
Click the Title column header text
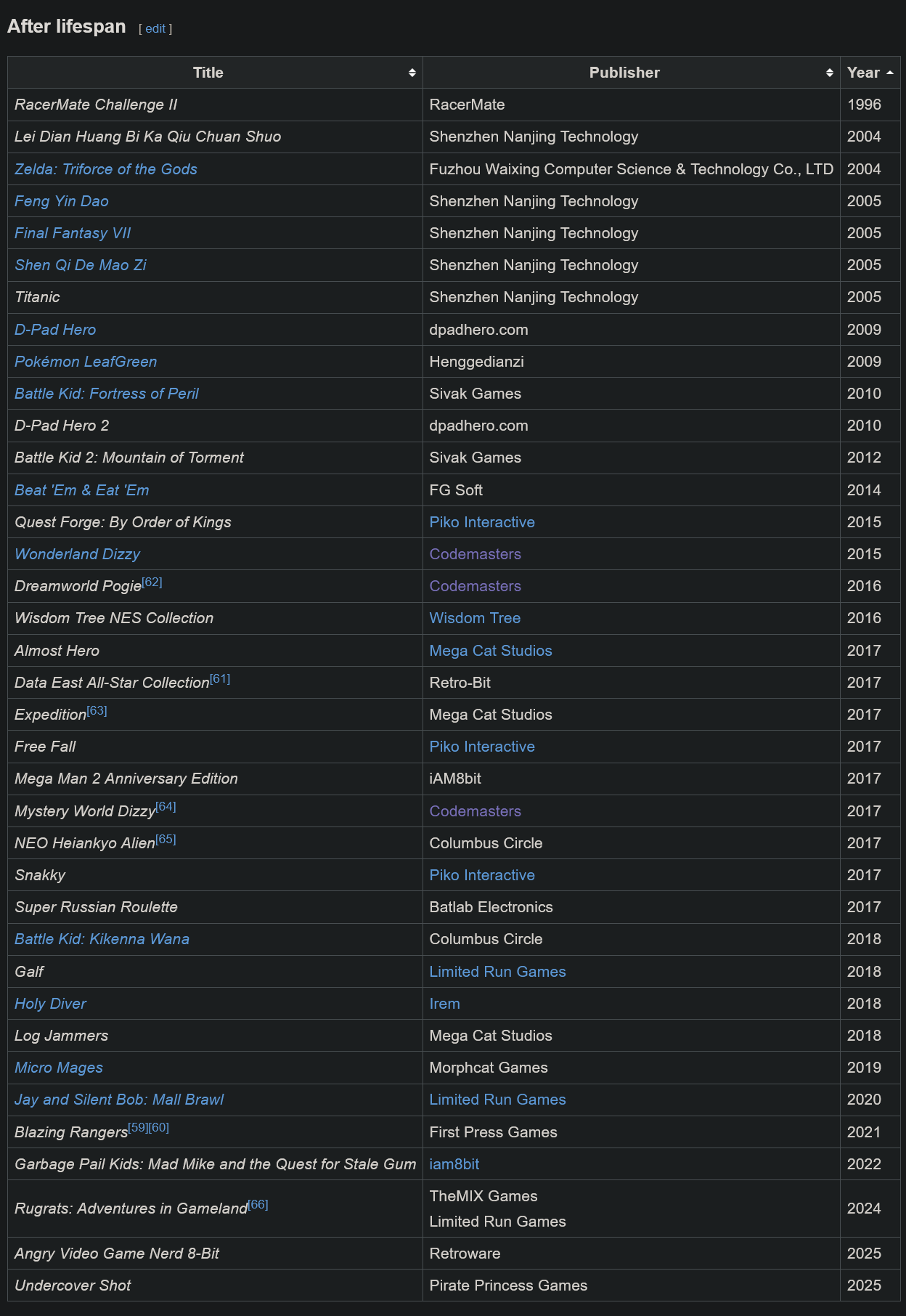point(208,73)
